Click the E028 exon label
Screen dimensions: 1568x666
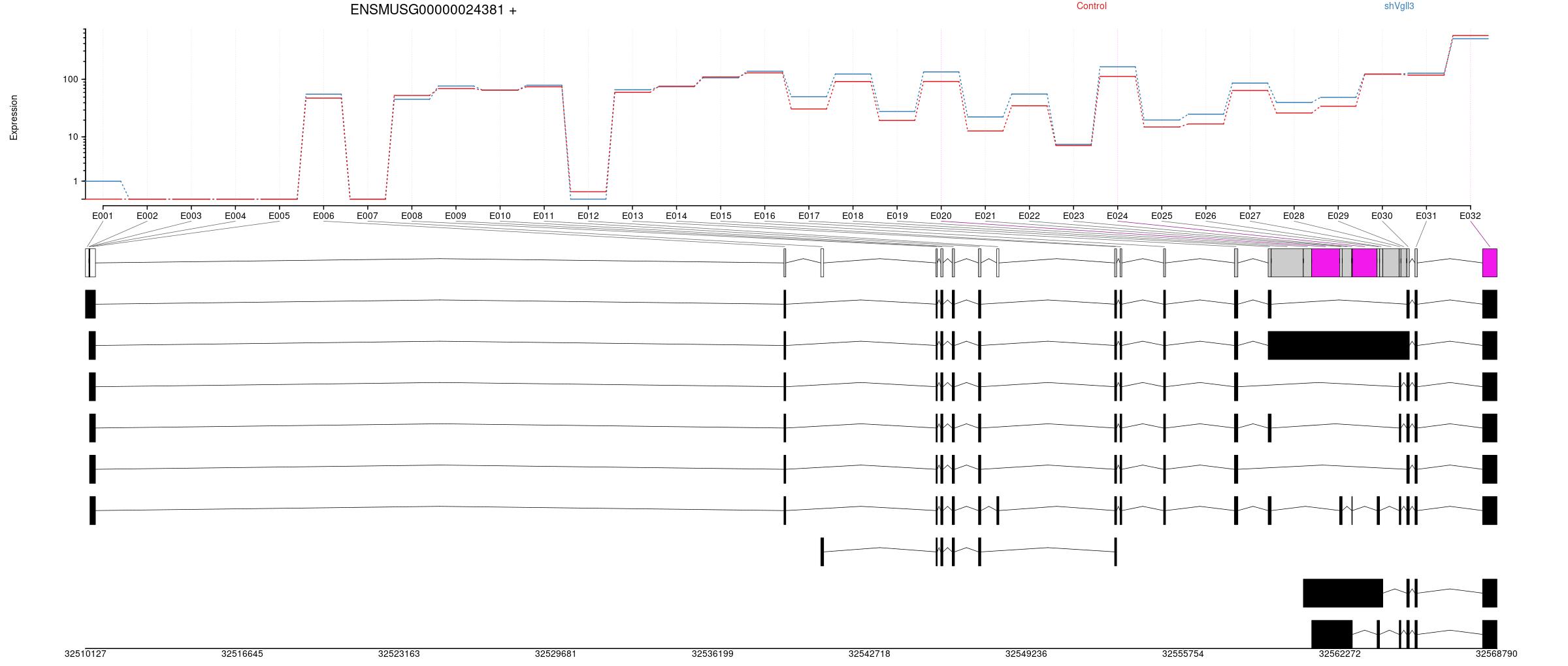[1294, 216]
